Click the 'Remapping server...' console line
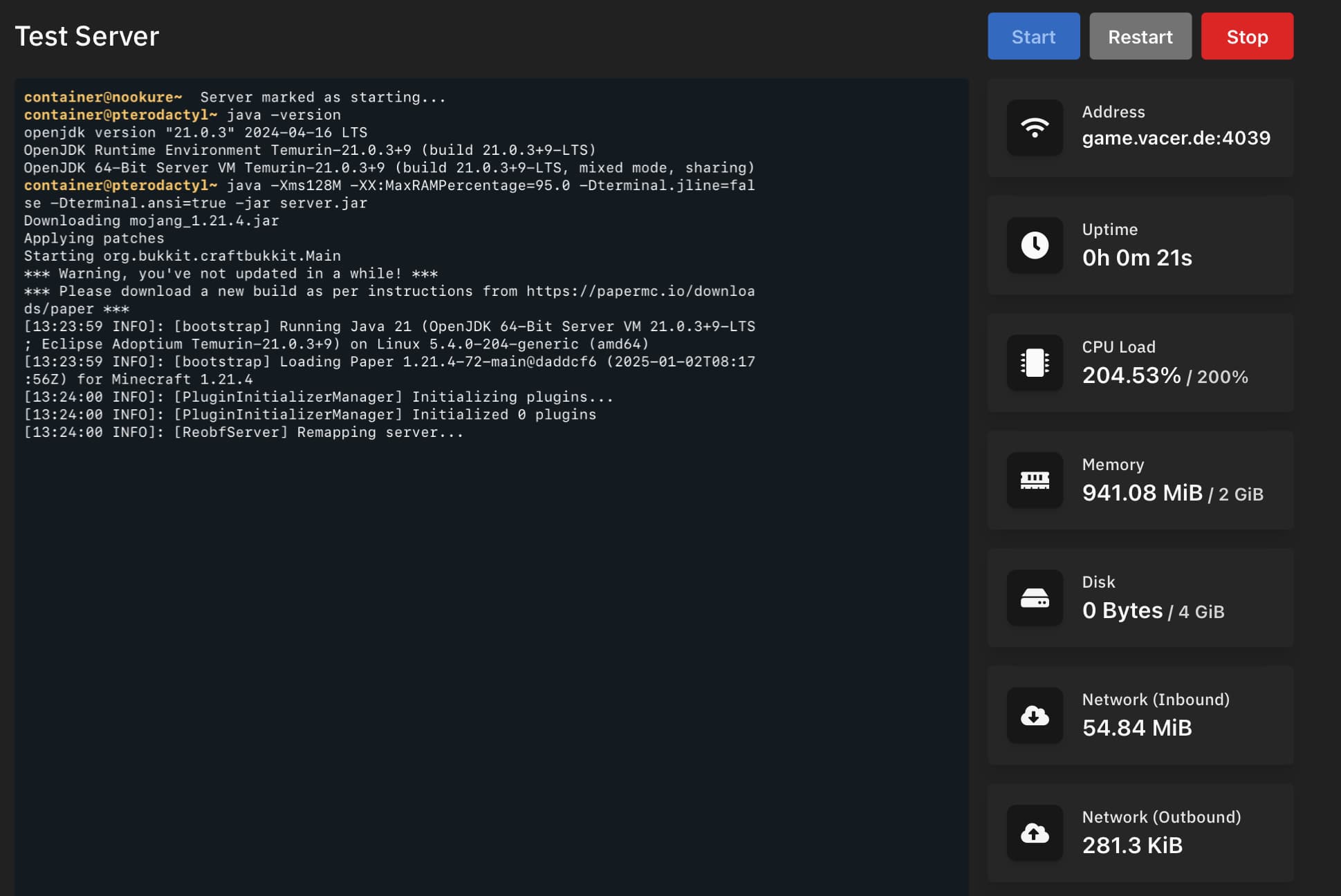The image size is (1341, 896). [x=318, y=433]
